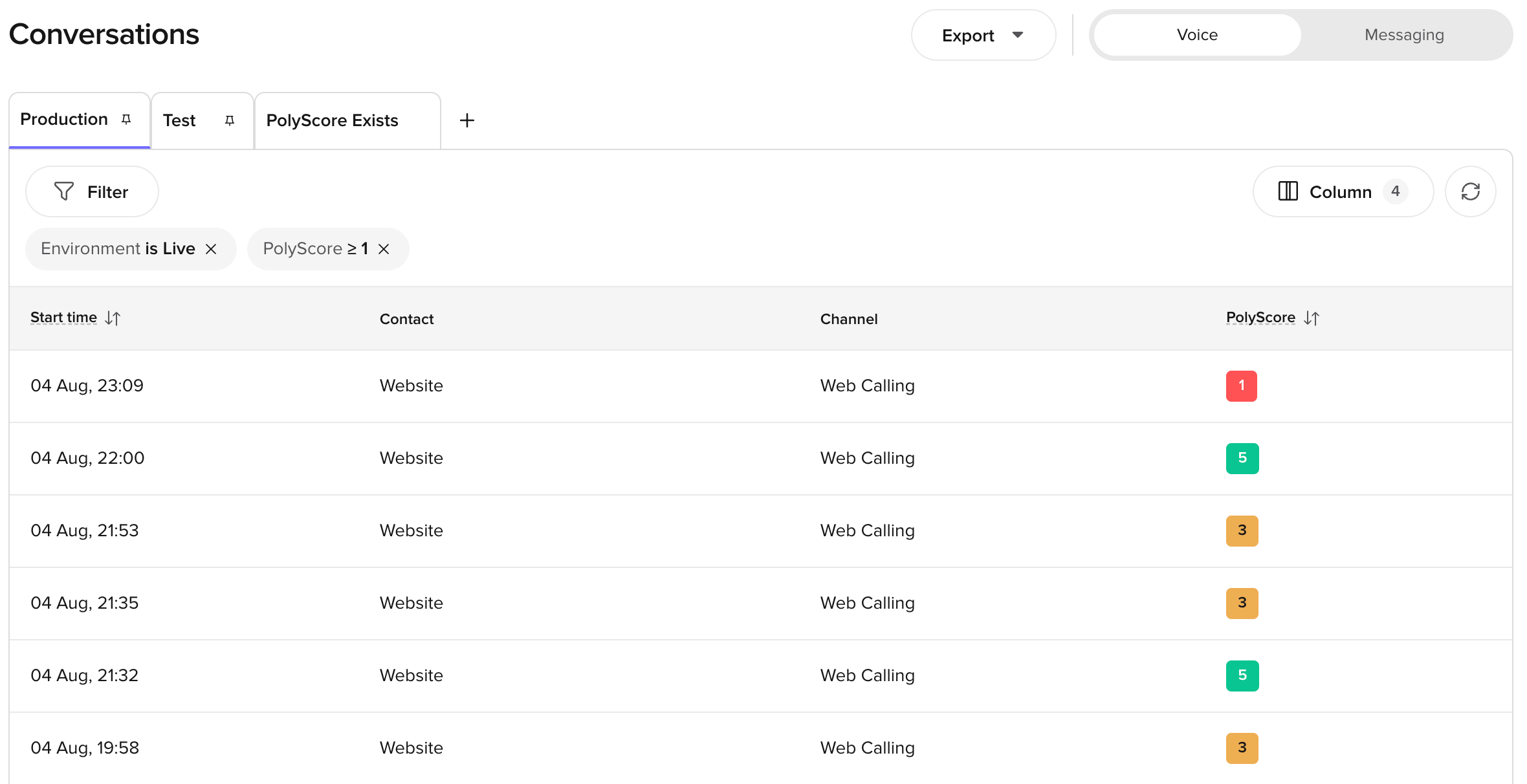Open the Export dropdown
This screenshot has width=1527, height=784.
[983, 35]
